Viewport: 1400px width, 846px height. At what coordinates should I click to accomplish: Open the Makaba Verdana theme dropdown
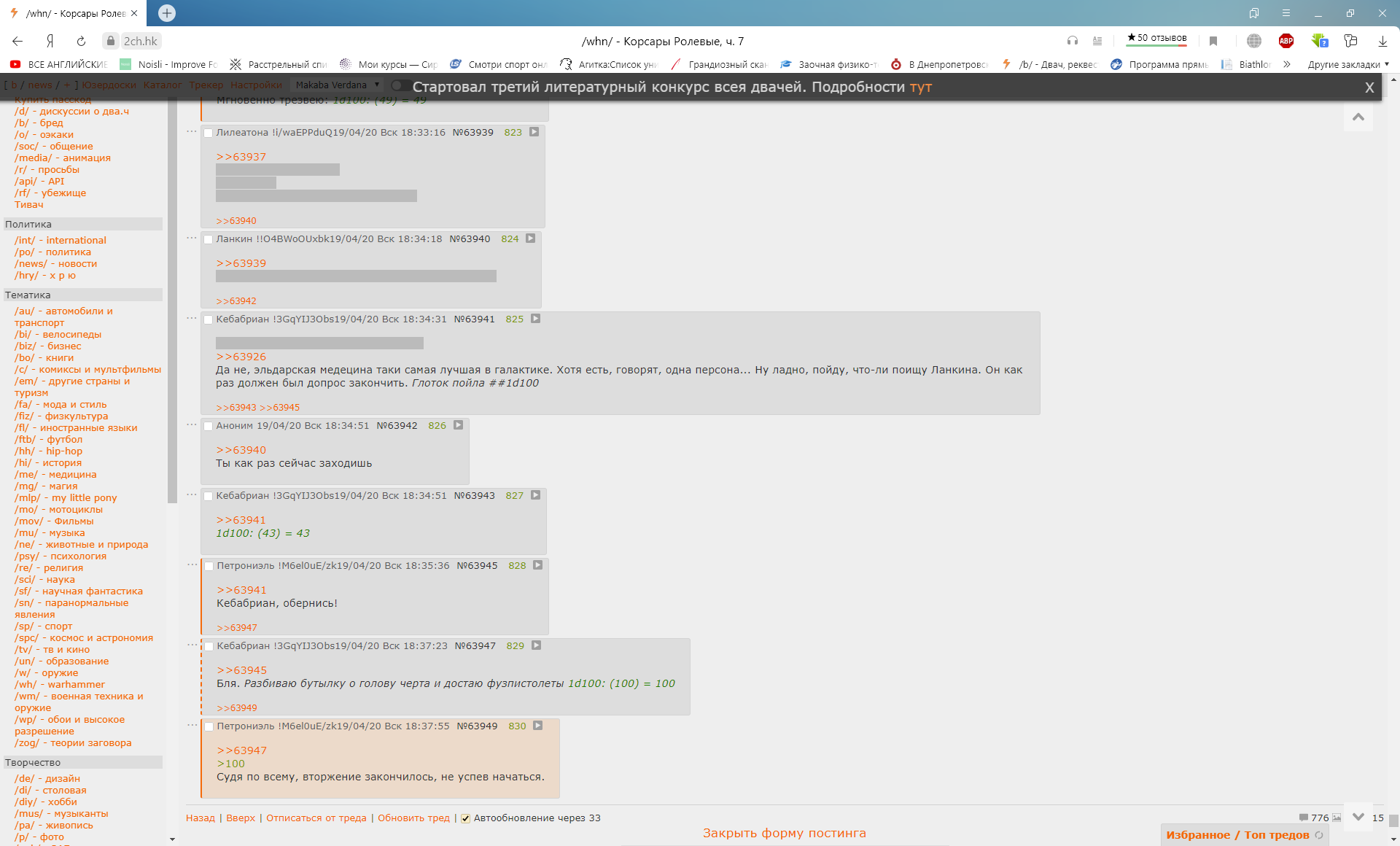pos(337,85)
